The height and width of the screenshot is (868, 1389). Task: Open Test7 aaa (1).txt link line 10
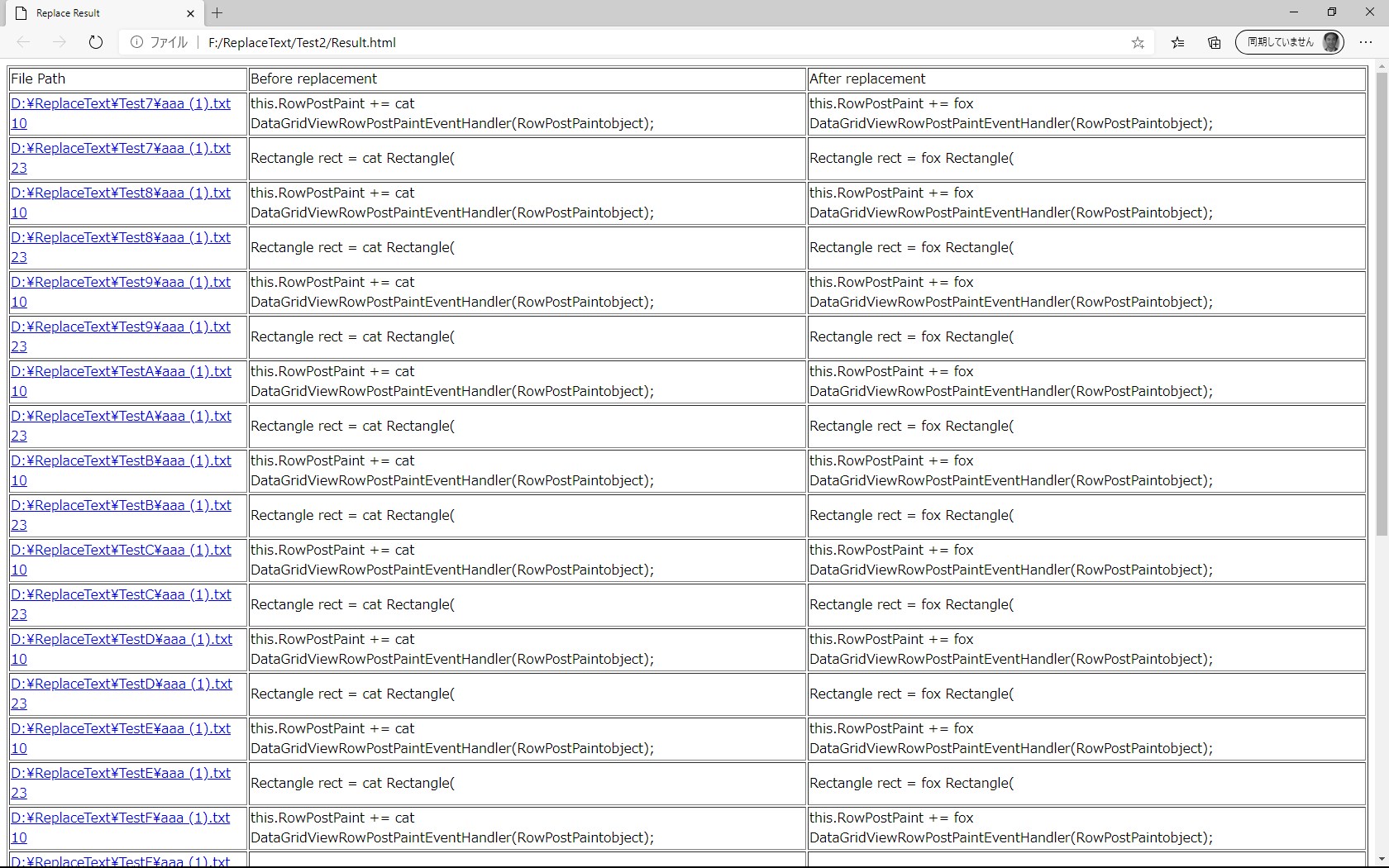click(x=121, y=113)
